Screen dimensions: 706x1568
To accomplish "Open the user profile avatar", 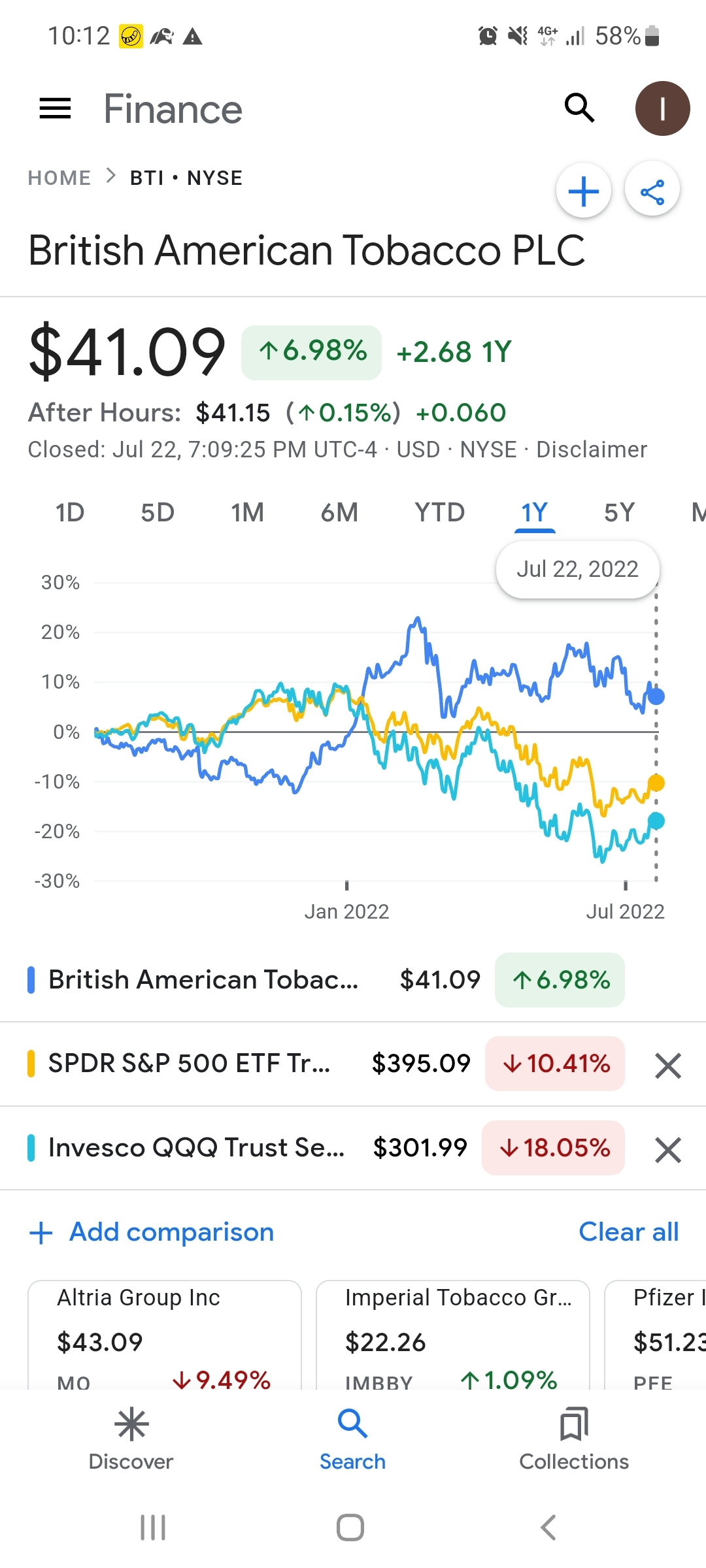I will (x=662, y=108).
